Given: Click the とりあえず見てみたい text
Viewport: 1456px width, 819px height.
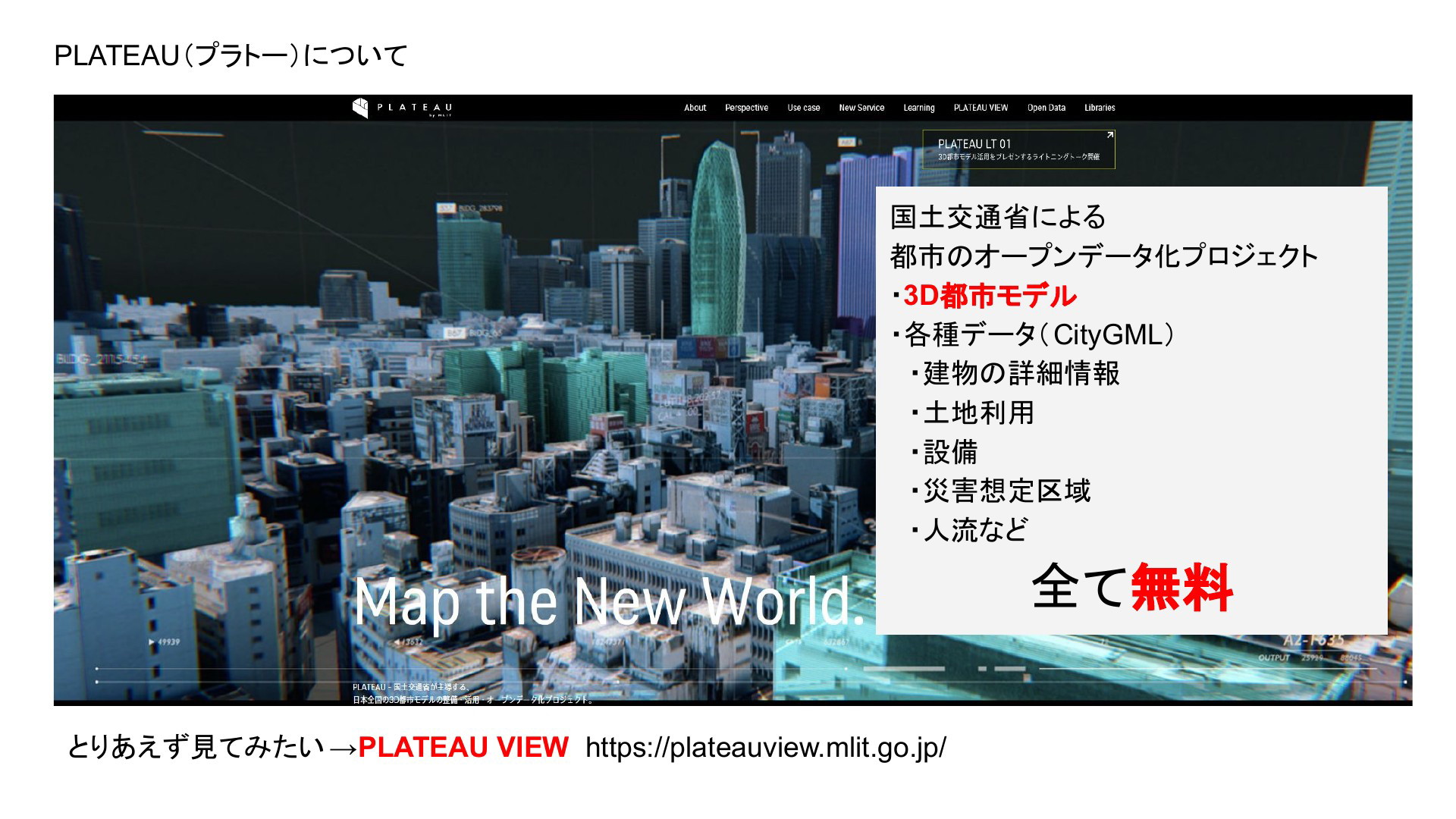Looking at the screenshot, I should point(197,748).
